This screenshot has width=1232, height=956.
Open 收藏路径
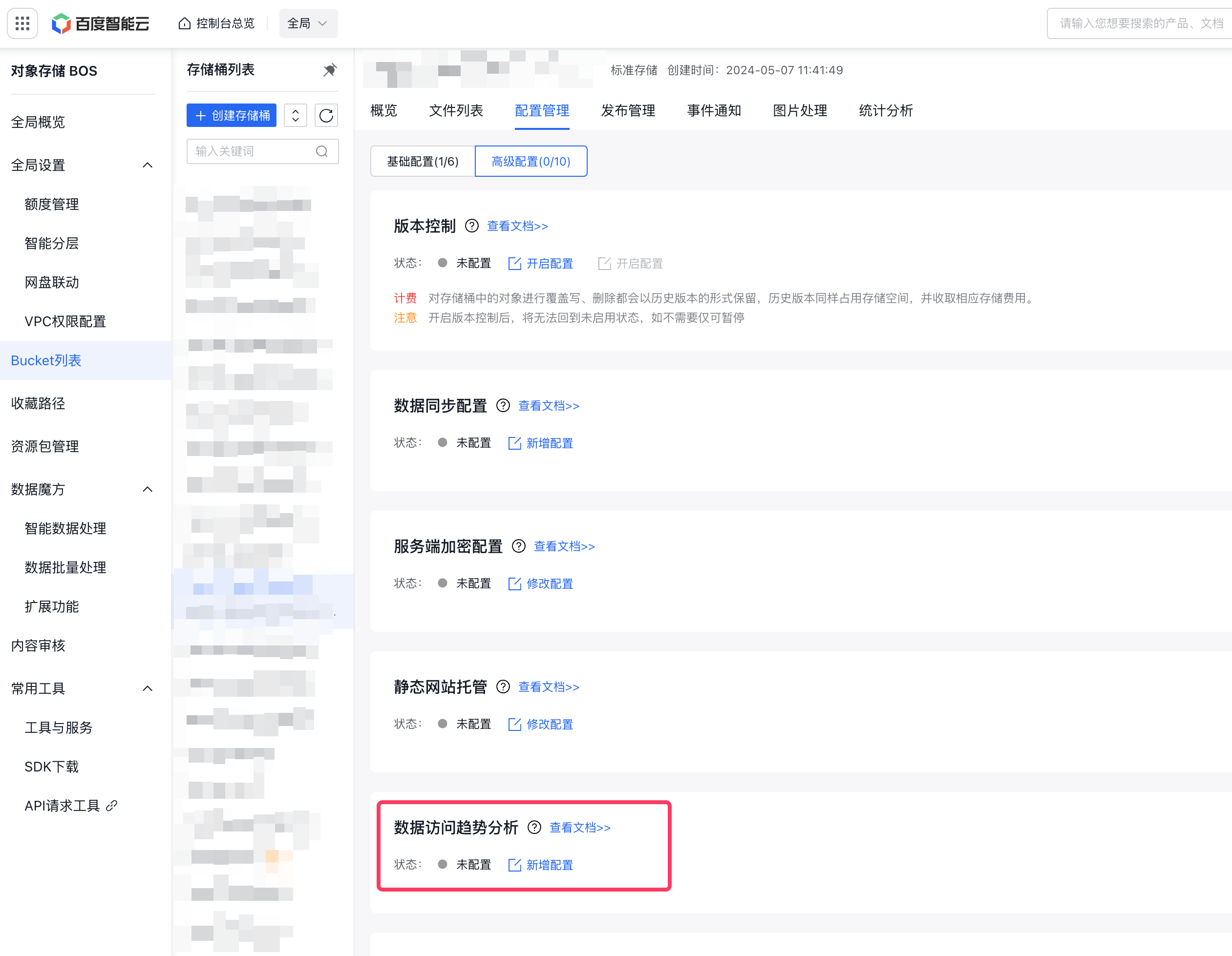(38, 404)
